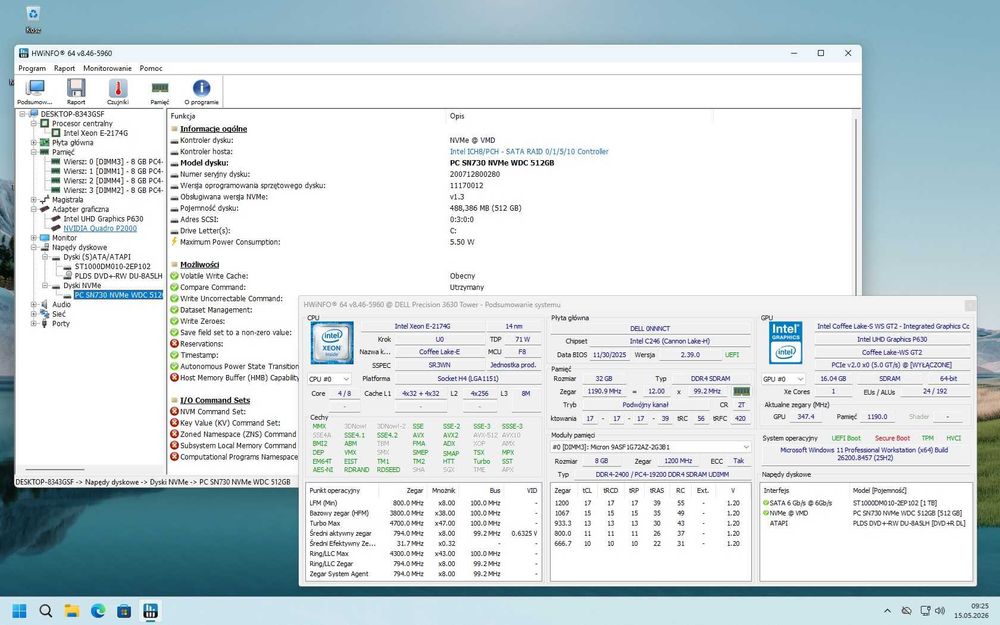Screen dimensions: 1000x625
Task: Open the GPU #0 selector dropdown
Action: click(783, 379)
